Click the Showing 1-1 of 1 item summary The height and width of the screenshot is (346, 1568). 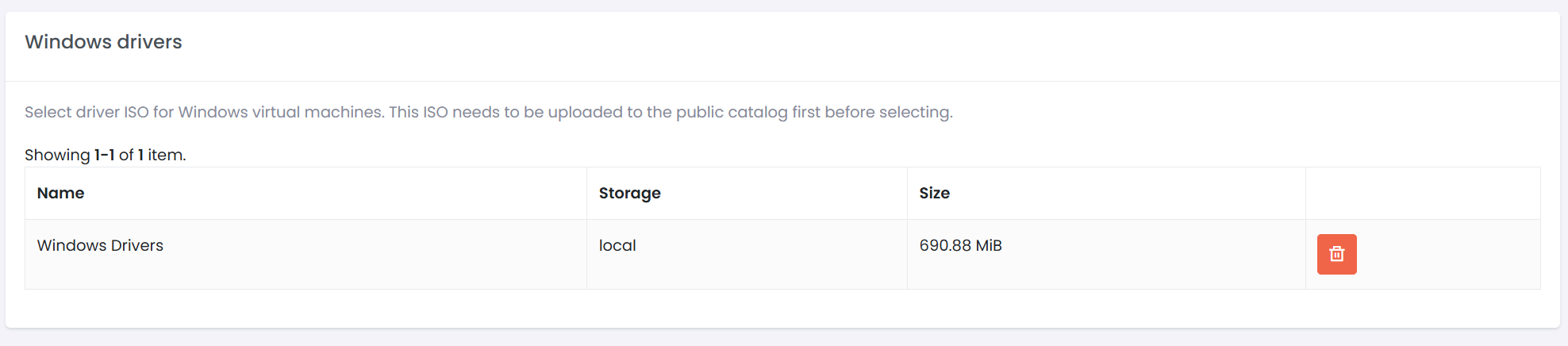coord(105,155)
